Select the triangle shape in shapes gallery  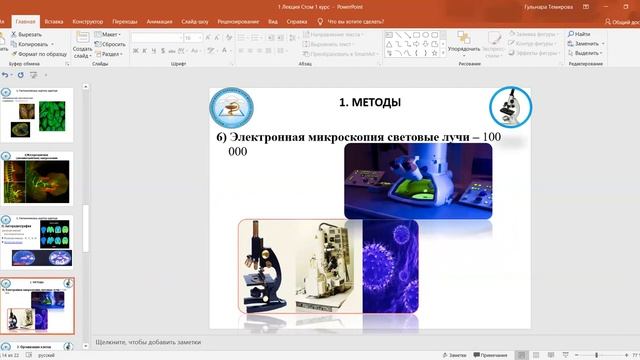tap(389, 44)
